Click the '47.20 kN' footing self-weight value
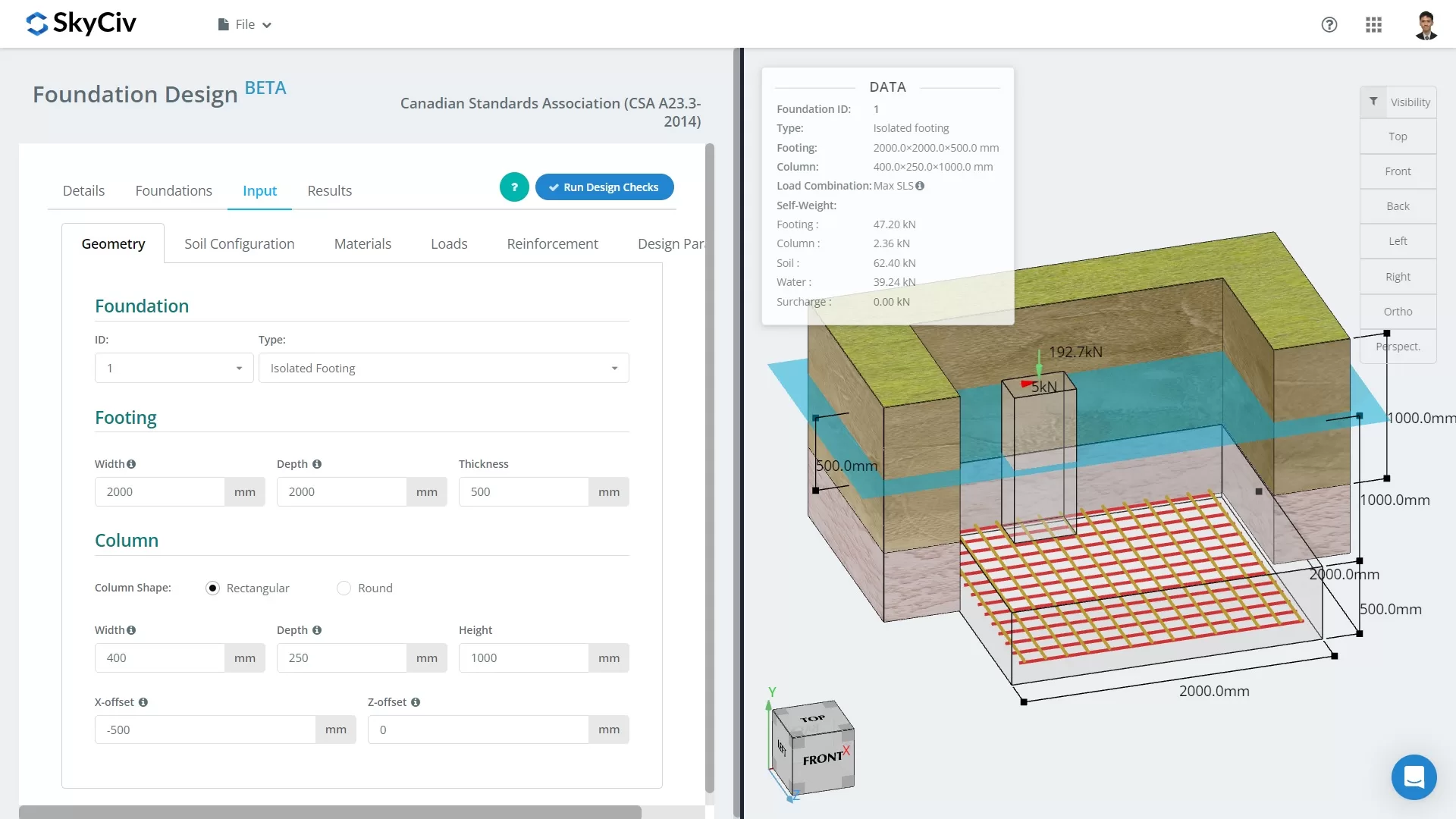Screen dimensions: 1456x819 click(895, 224)
